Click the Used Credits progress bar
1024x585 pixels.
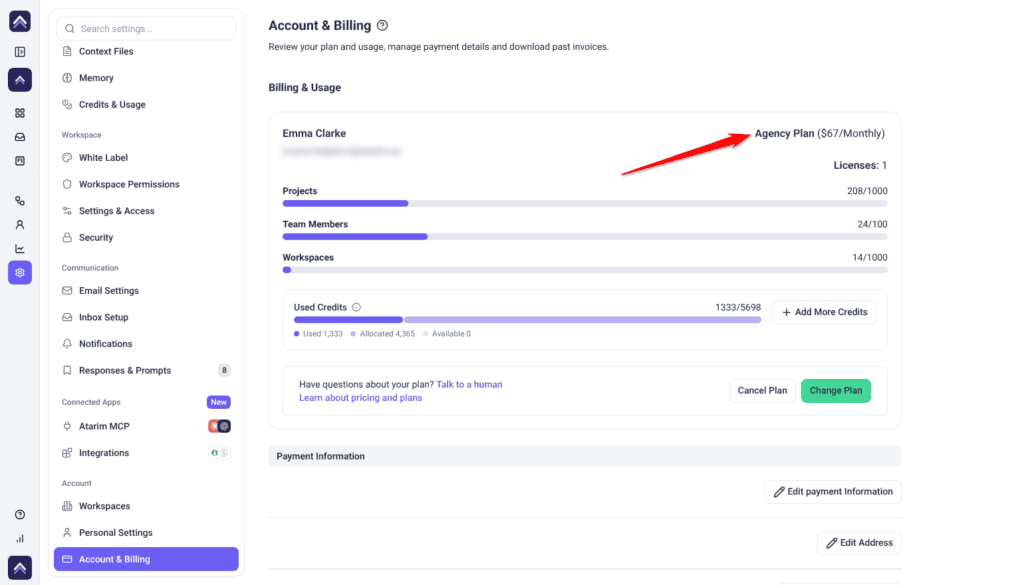527,320
